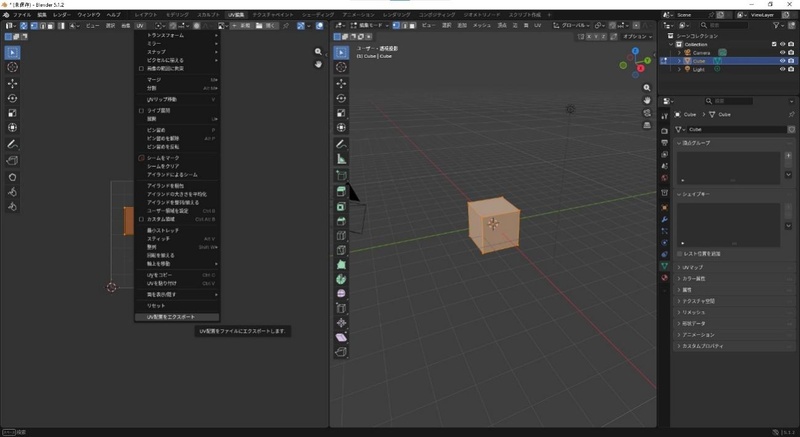Click リセット in UV menu
Screen dimensions: 800x437
tap(177, 305)
